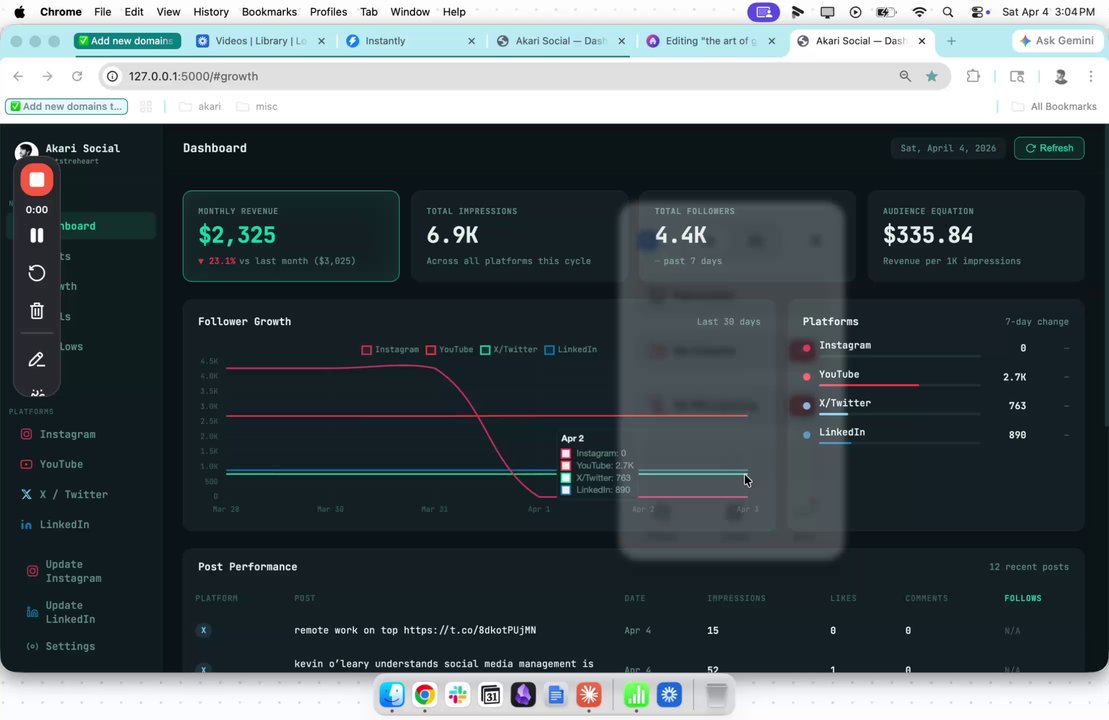The width and height of the screenshot is (1109, 720).
Task: Open the misc bookmarks folder
Action: pos(257,106)
